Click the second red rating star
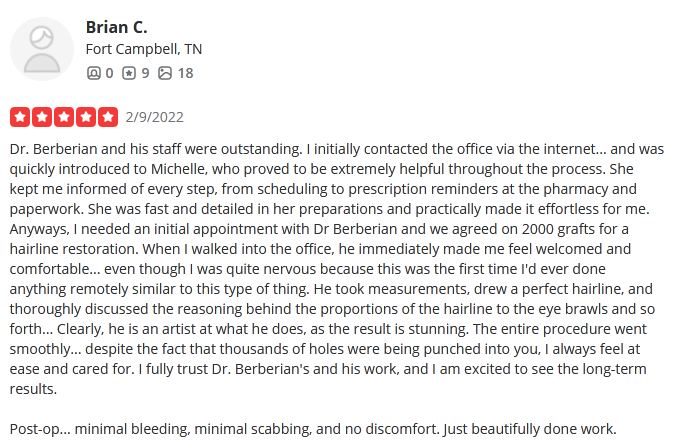 [42, 117]
